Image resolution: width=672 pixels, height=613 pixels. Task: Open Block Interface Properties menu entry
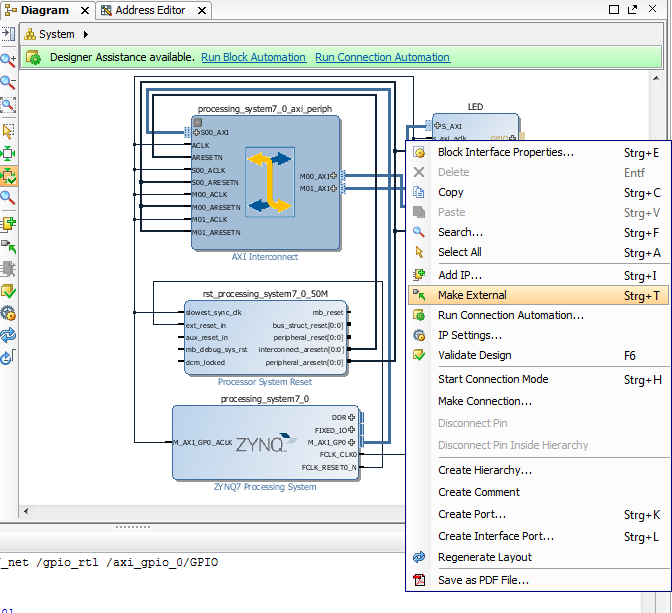coord(538,153)
